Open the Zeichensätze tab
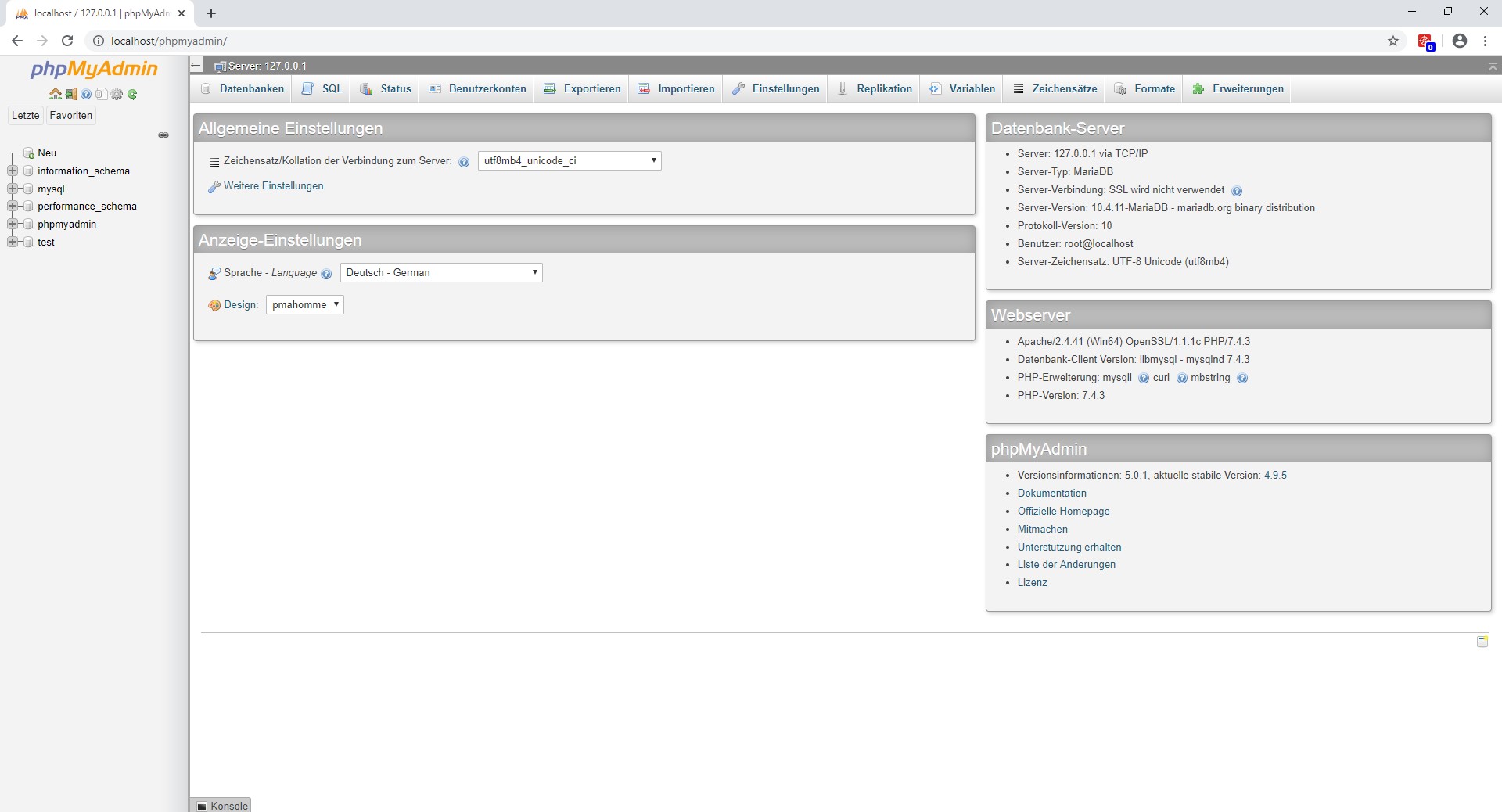Screen dimensions: 1502x812 coord(1055,89)
